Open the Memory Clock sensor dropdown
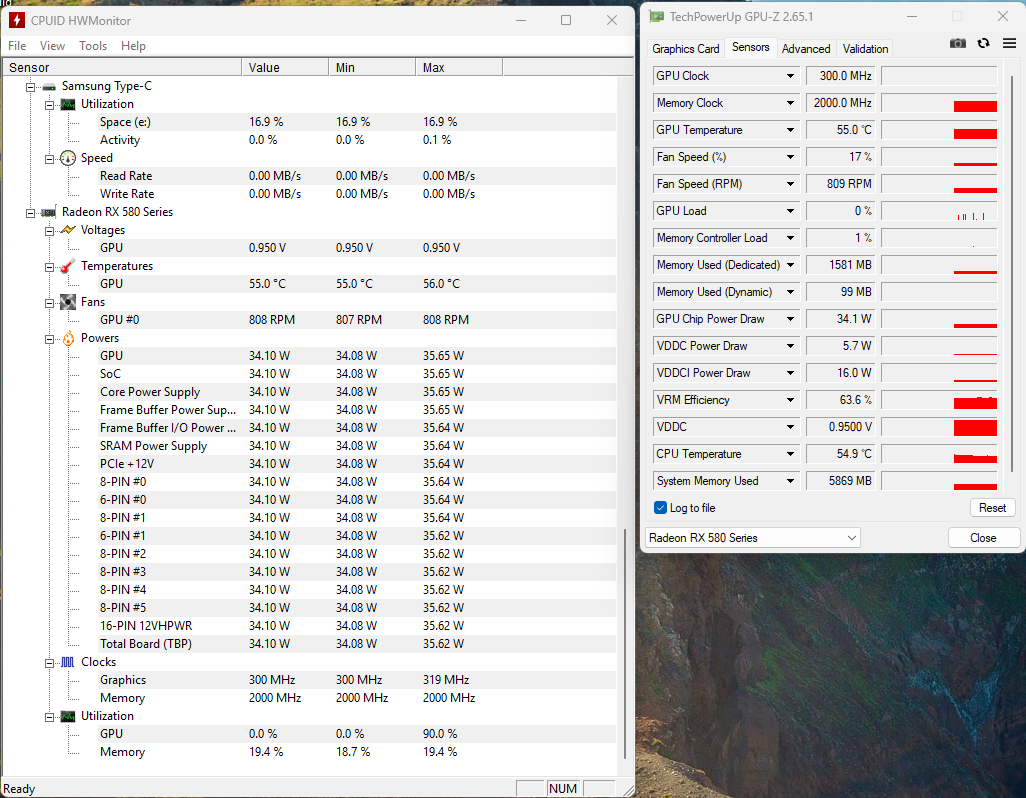This screenshot has height=798, width=1026. coord(790,103)
